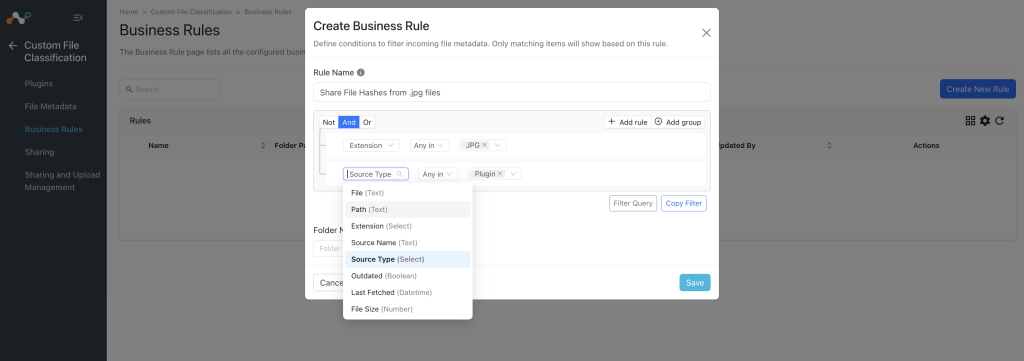Viewport: 1024px width, 361px height.
Task: Choose File Size (Number) option
Action: click(408, 309)
